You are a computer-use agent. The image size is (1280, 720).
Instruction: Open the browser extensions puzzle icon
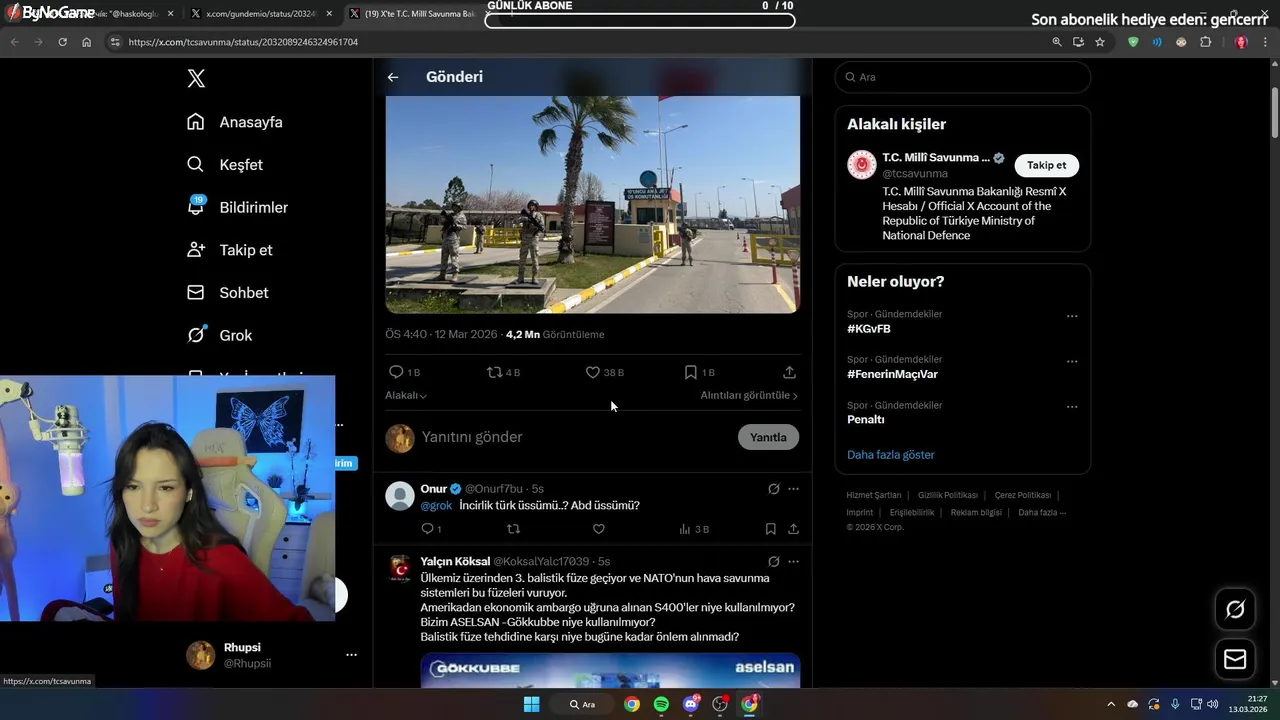[1206, 42]
